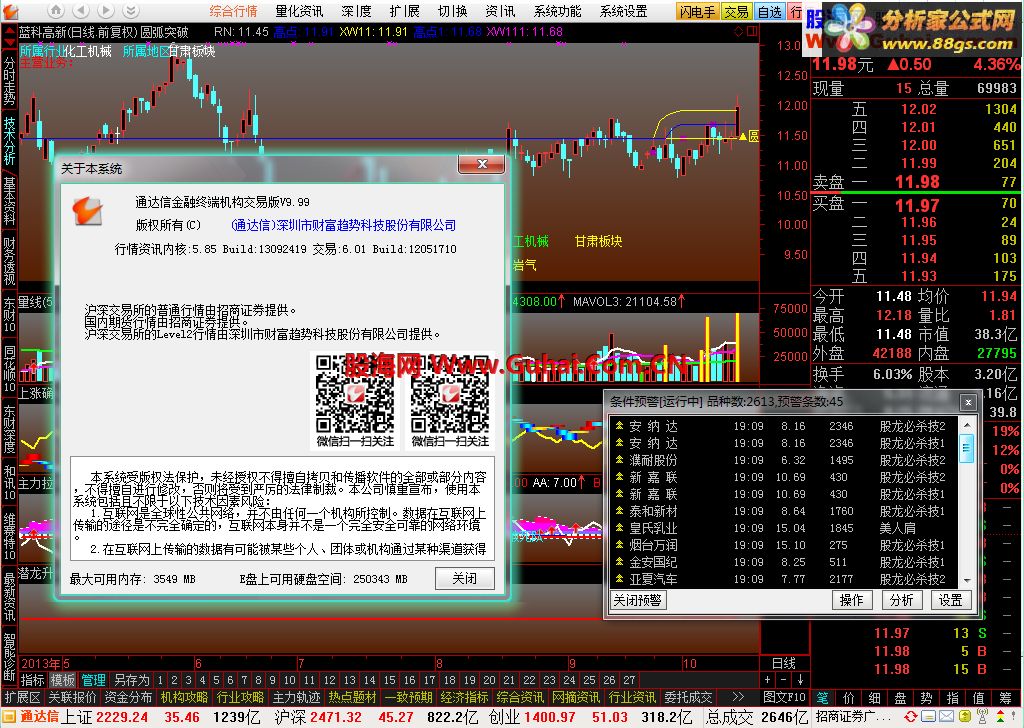Click the + zoom in chart button
This screenshot has height=728, width=1024.
768,680
